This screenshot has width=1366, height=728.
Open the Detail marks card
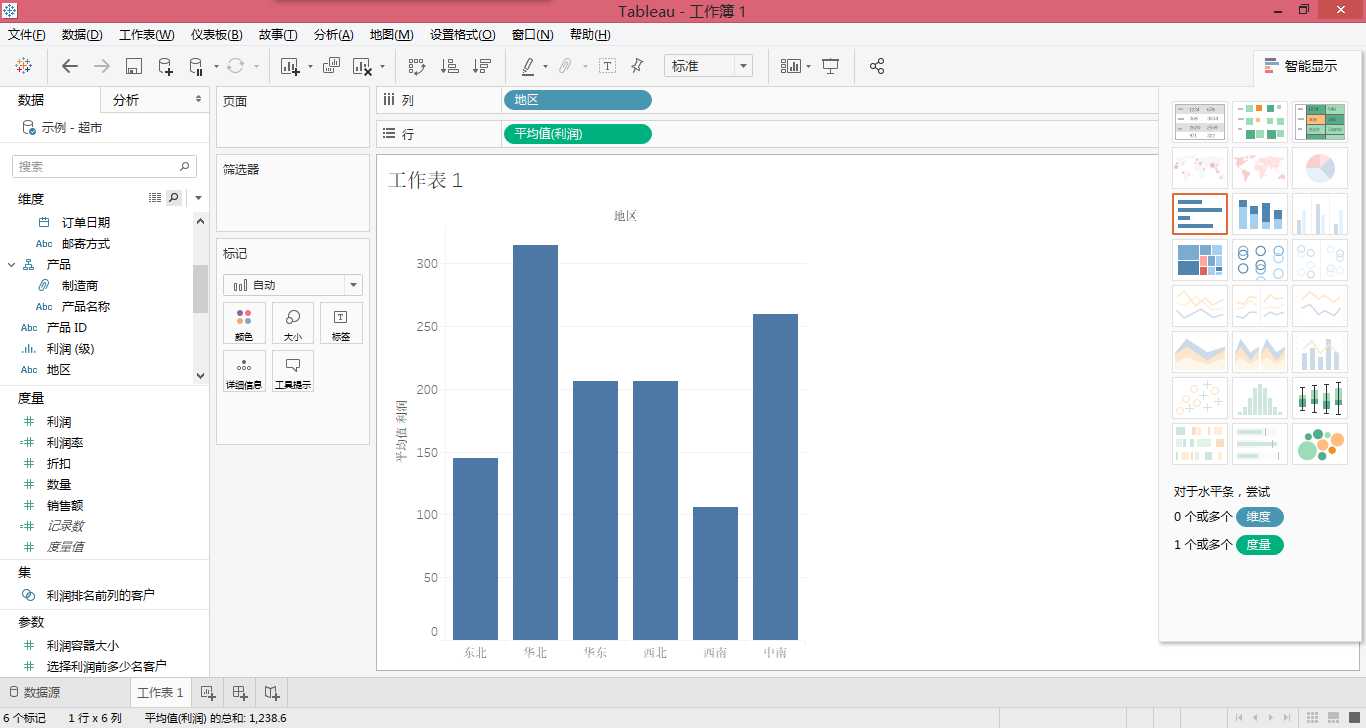point(244,371)
